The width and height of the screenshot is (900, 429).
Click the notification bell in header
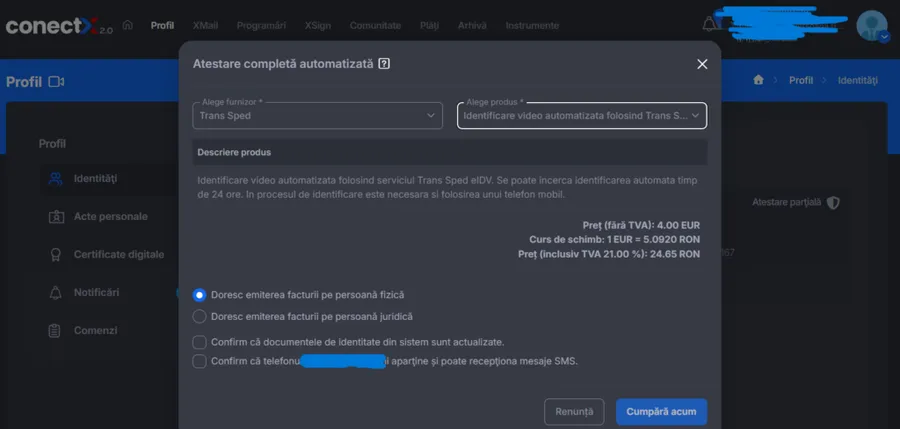pyautogui.click(x=709, y=24)
